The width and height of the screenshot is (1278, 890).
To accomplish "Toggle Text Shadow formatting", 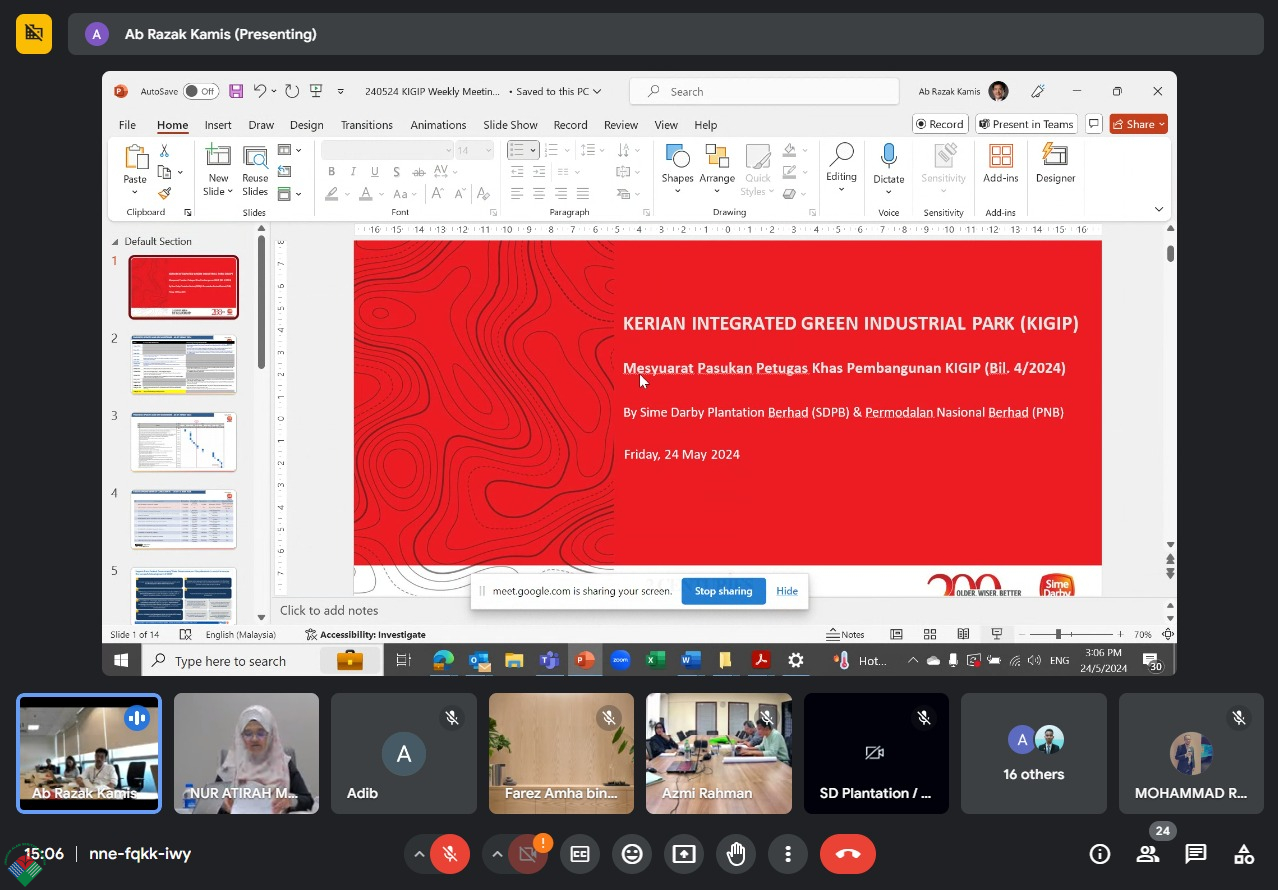I will (x=397, y=172).
